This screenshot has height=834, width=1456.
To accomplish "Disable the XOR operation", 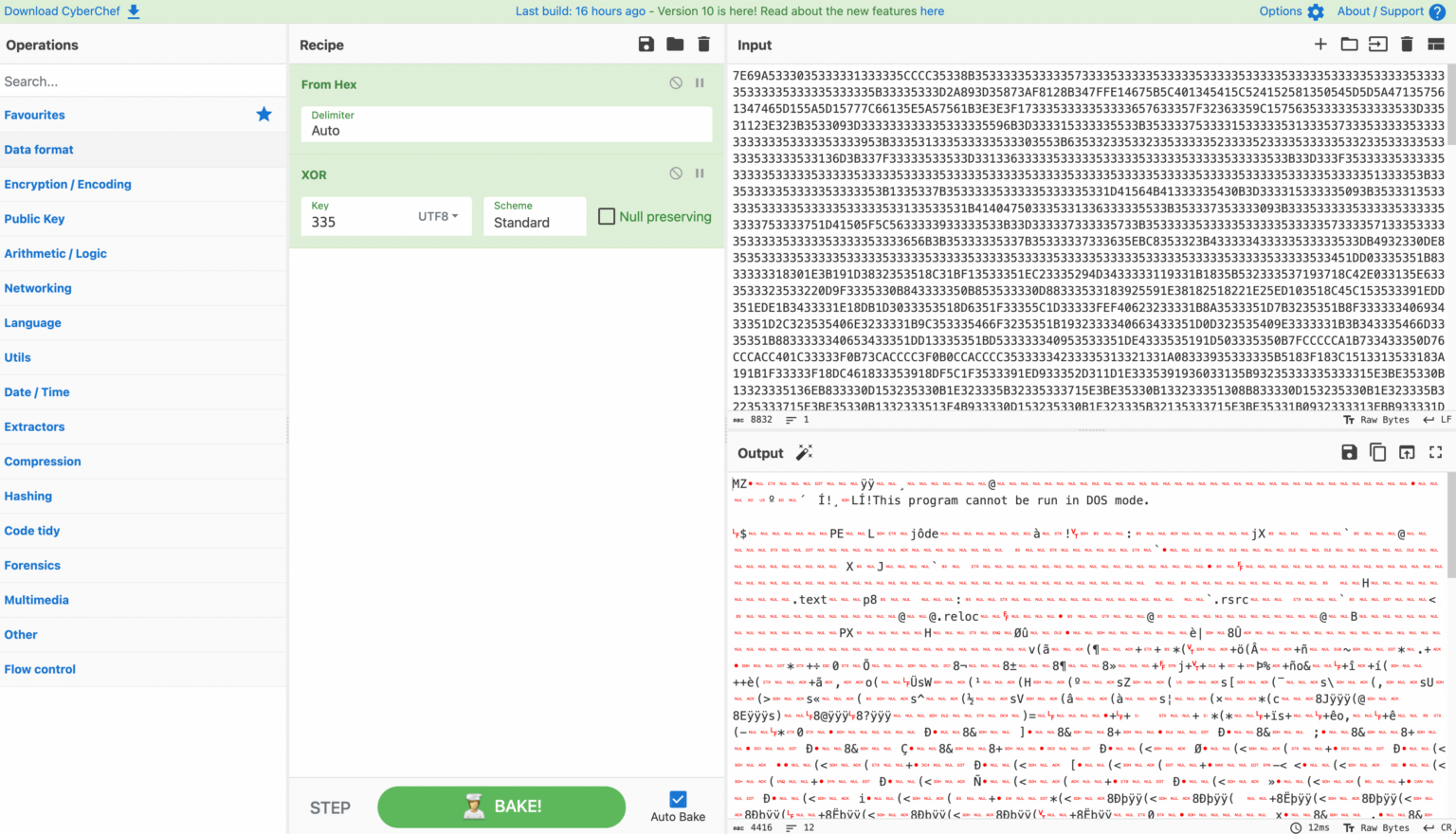I will tap(676, 173).
